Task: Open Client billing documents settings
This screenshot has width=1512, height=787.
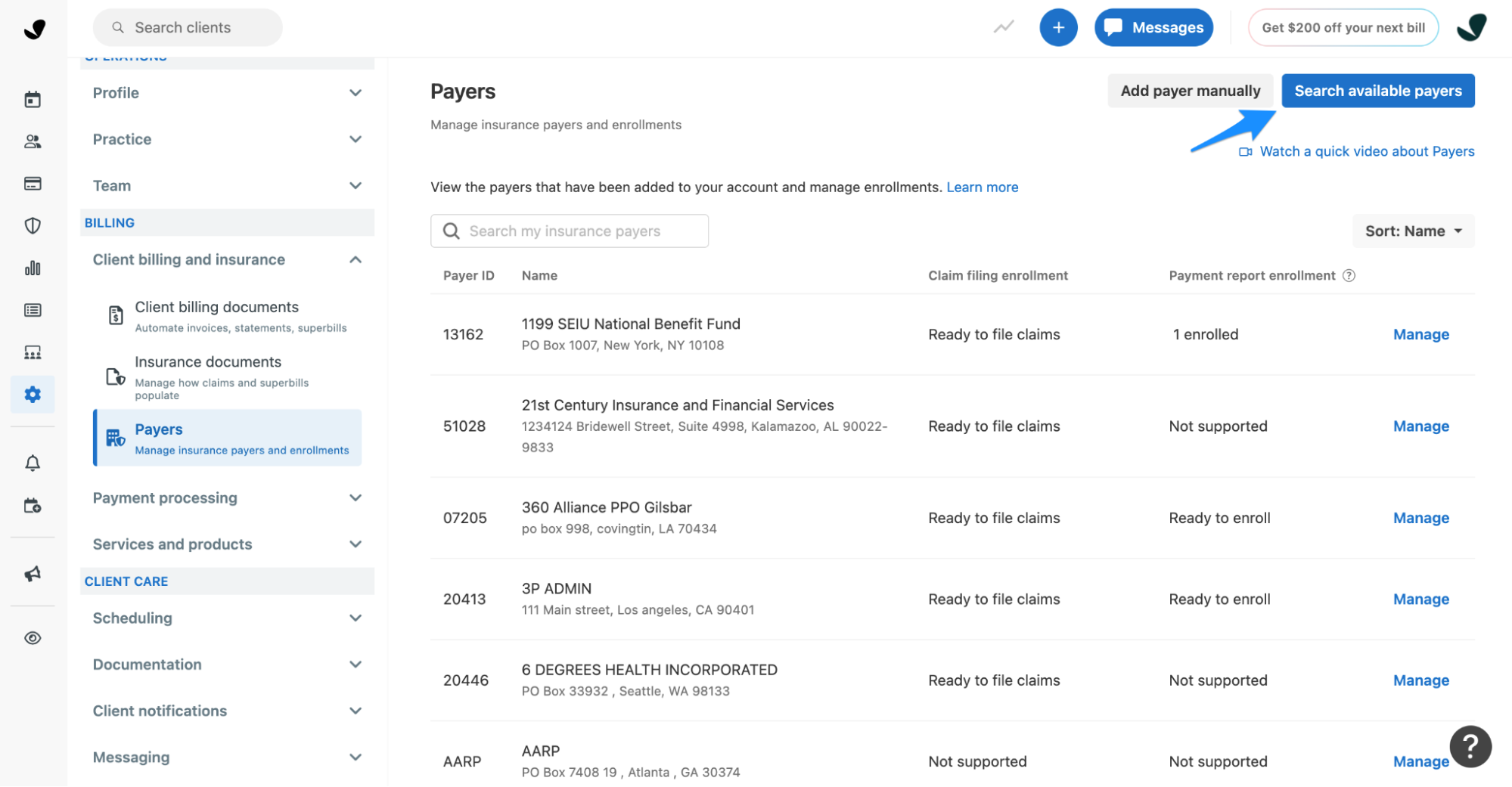Action: coord(228,316)
